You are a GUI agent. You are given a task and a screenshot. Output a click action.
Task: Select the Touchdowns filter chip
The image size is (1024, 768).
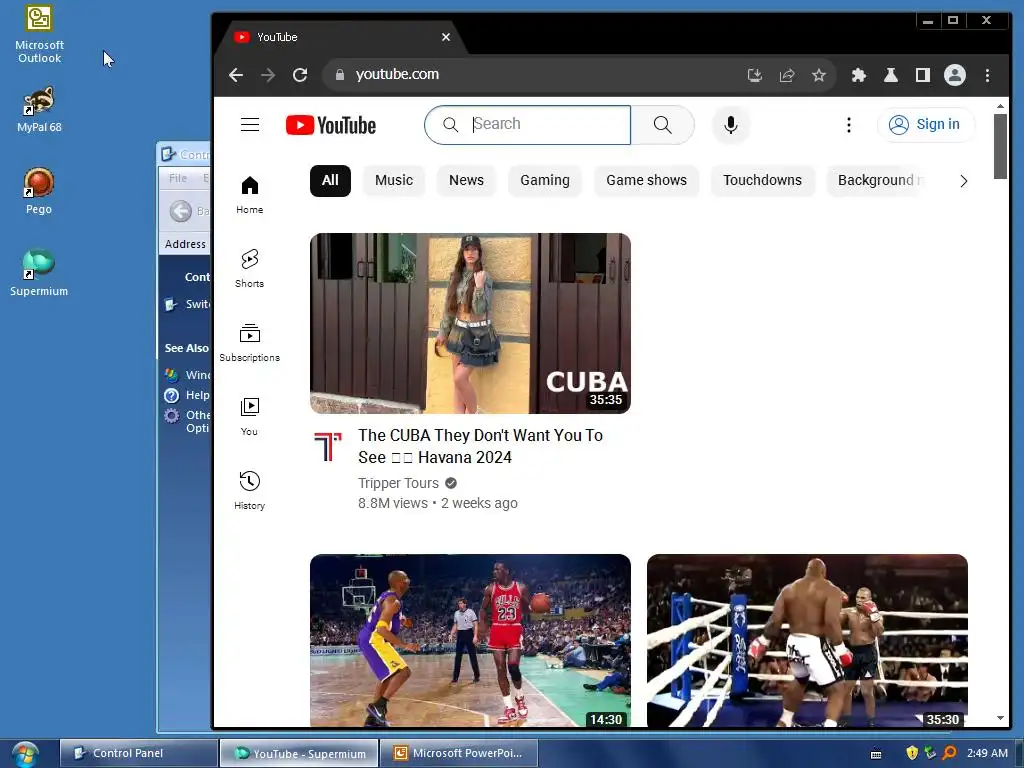point(762,180)
